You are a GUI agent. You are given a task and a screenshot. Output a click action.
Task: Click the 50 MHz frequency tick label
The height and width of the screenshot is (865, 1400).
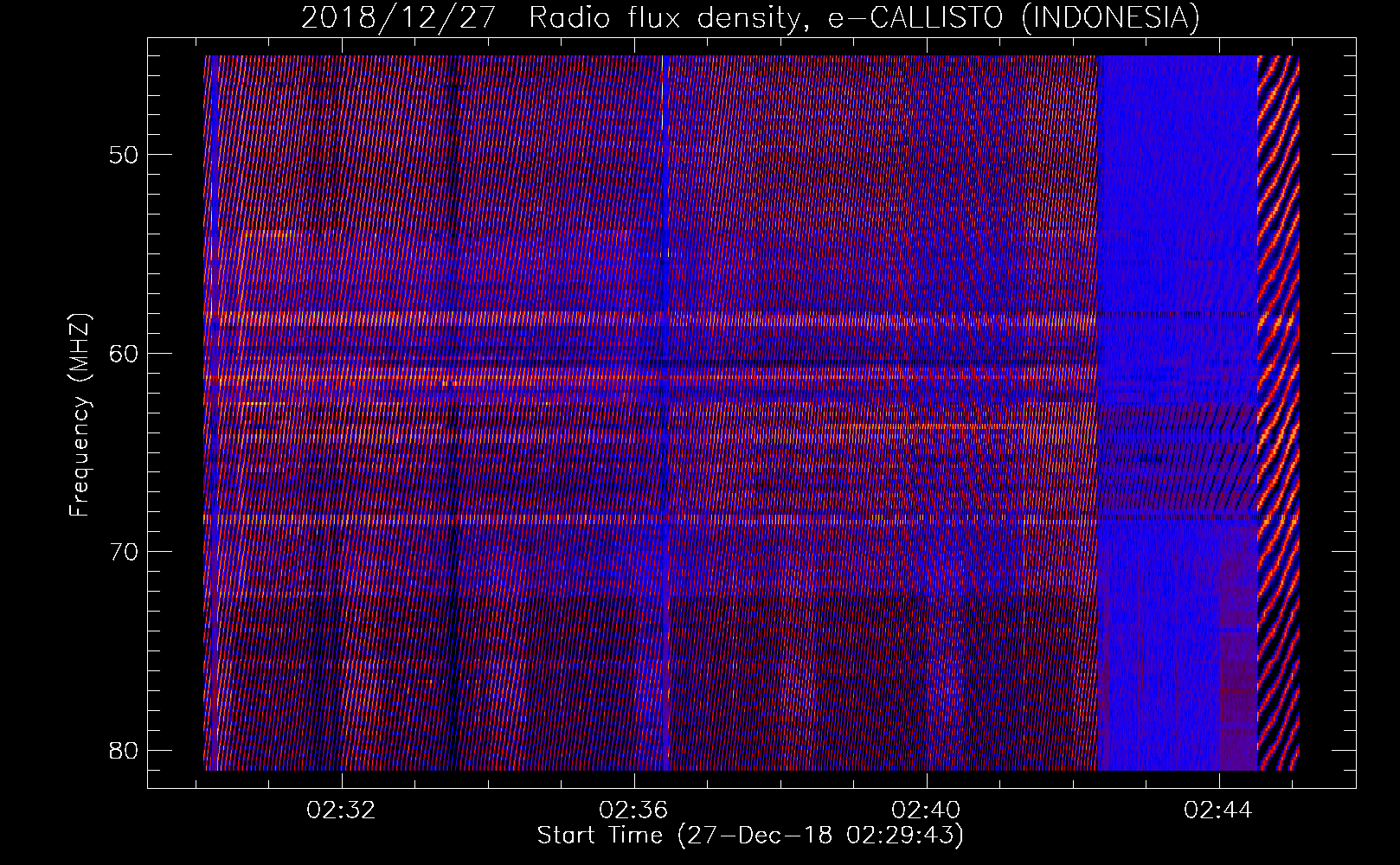pyautogui.click(x=123, y=155)
